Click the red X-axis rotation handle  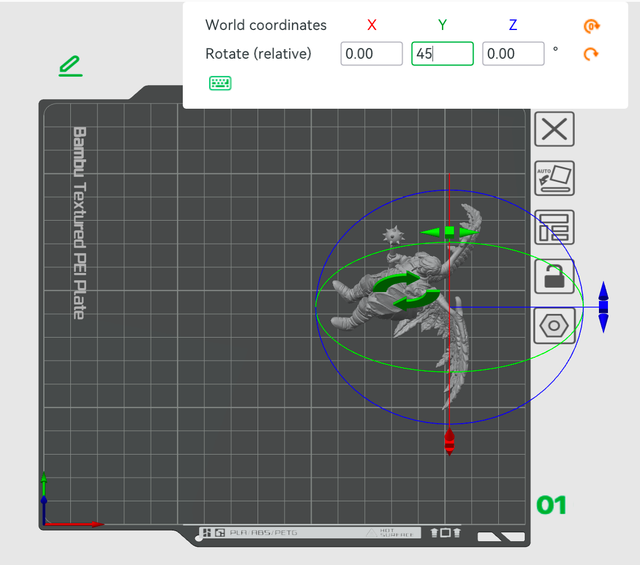pos(449,441)
